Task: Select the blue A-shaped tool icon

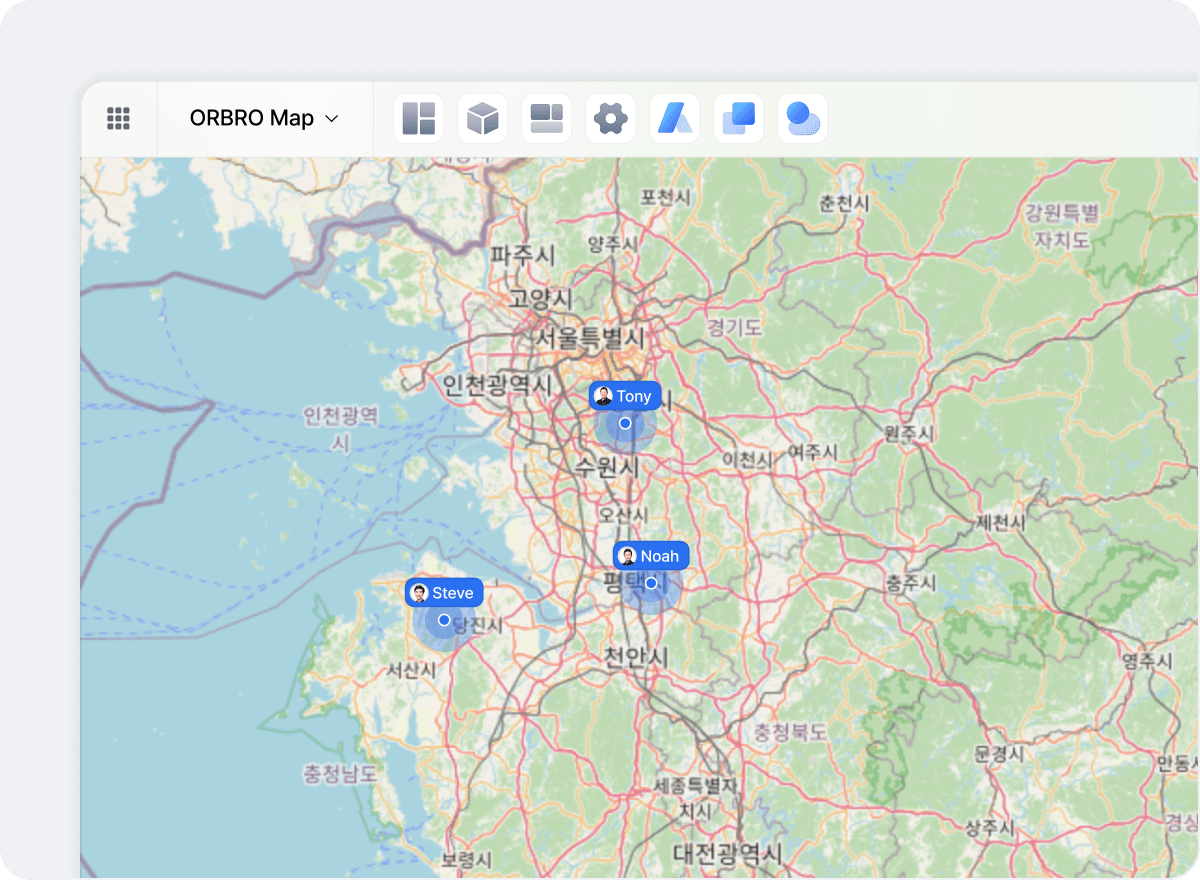Action: pos(675,118)
